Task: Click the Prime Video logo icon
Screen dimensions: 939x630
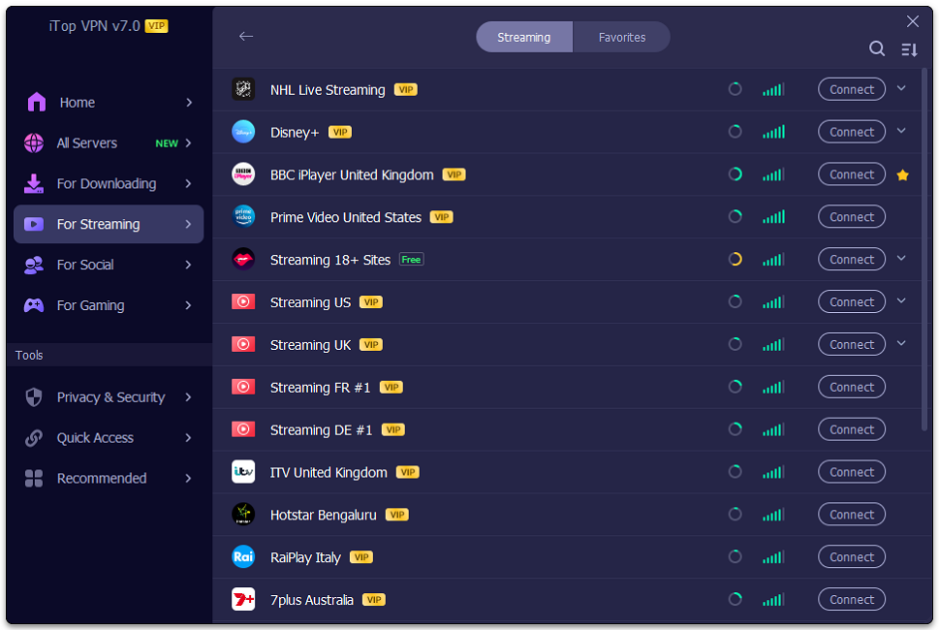Action: tap(243, 217)
